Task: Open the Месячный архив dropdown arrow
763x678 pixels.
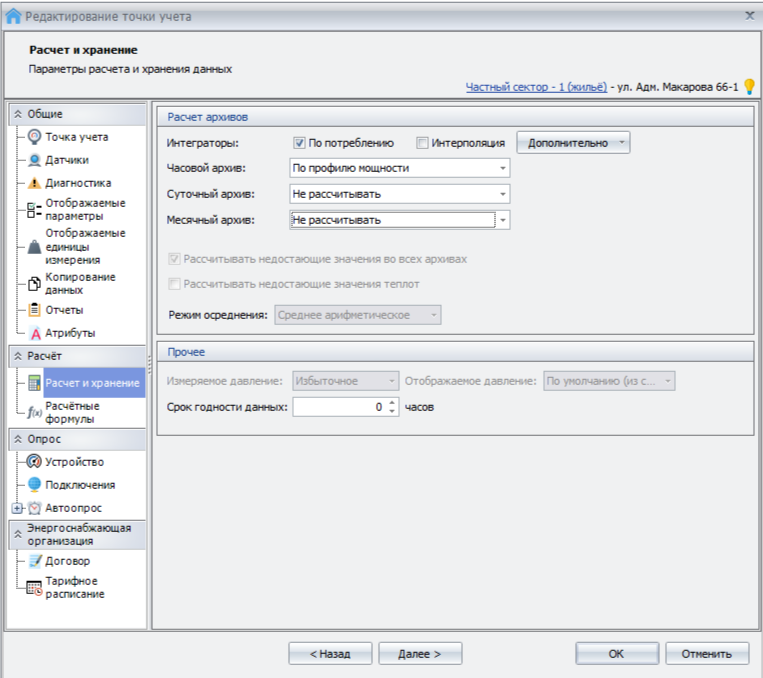Action: point(502,220)
